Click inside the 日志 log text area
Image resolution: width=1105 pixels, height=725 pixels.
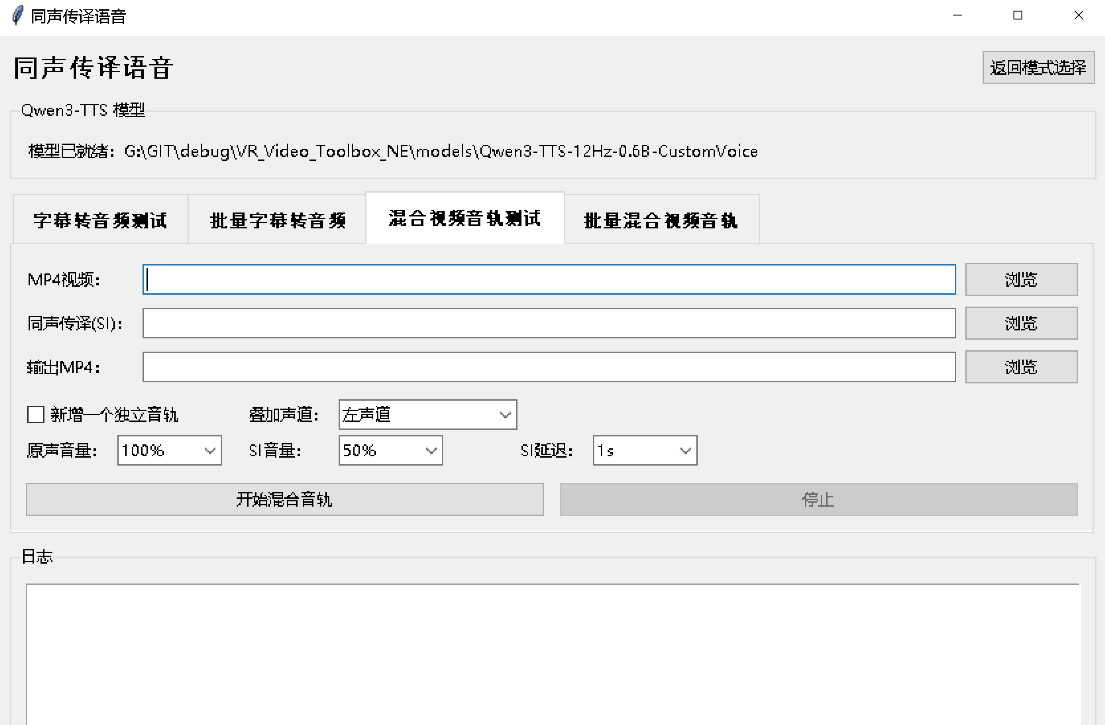[x=553, y=655]
